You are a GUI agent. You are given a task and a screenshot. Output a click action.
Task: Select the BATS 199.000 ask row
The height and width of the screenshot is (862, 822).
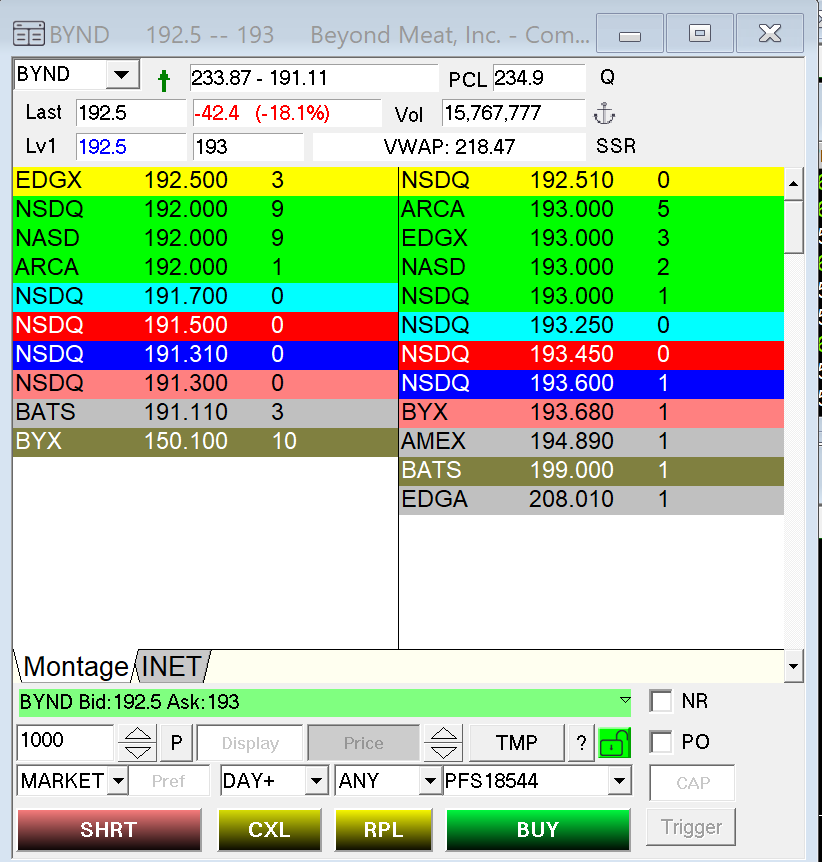pos(592,471)
